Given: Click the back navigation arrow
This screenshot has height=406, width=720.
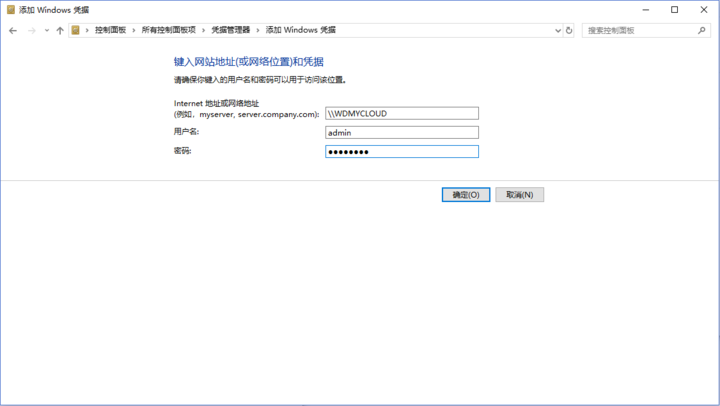Looking at the screenshot, I should point(13,31).
